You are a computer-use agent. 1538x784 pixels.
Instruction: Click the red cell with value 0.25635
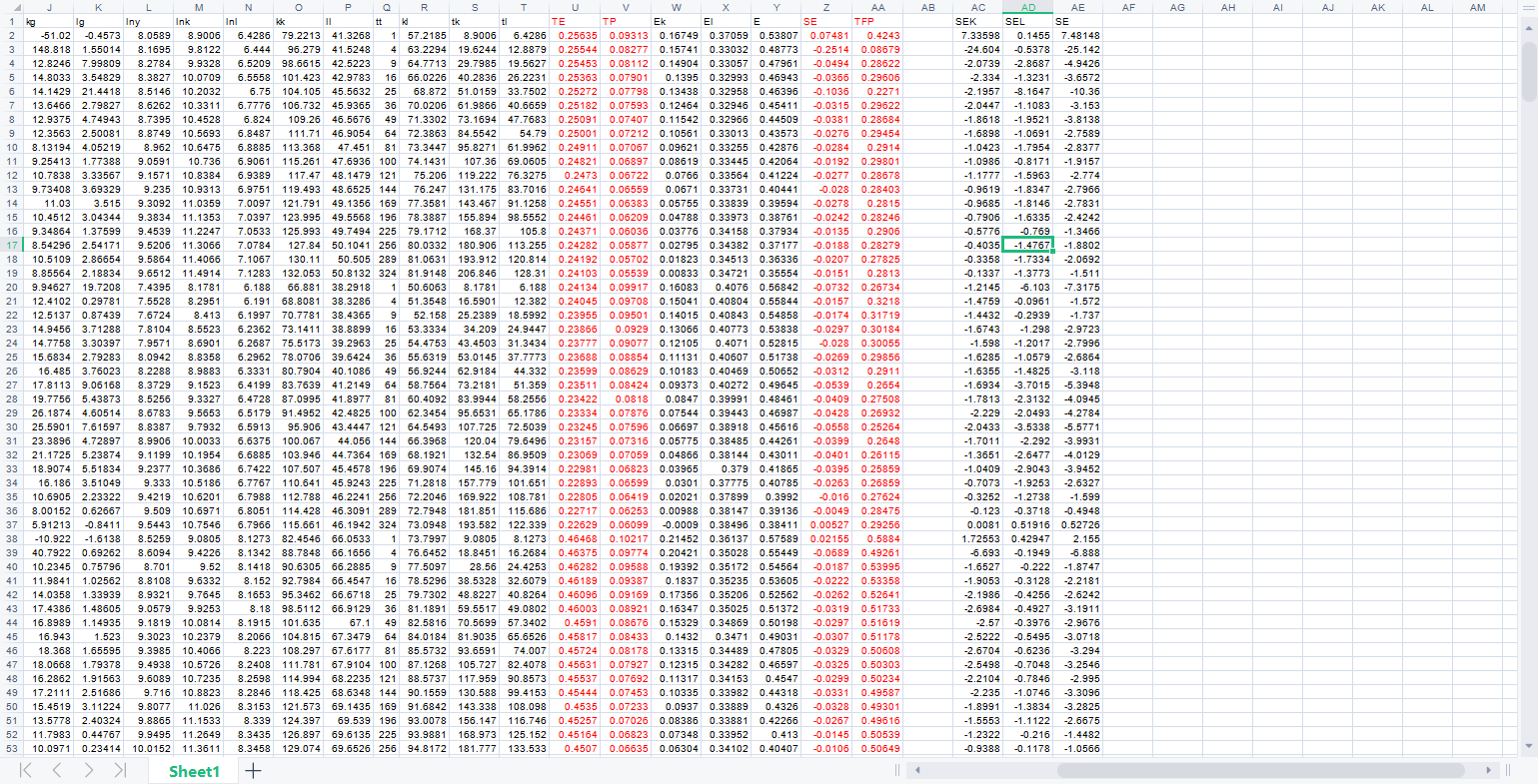(x=575, y=35)
